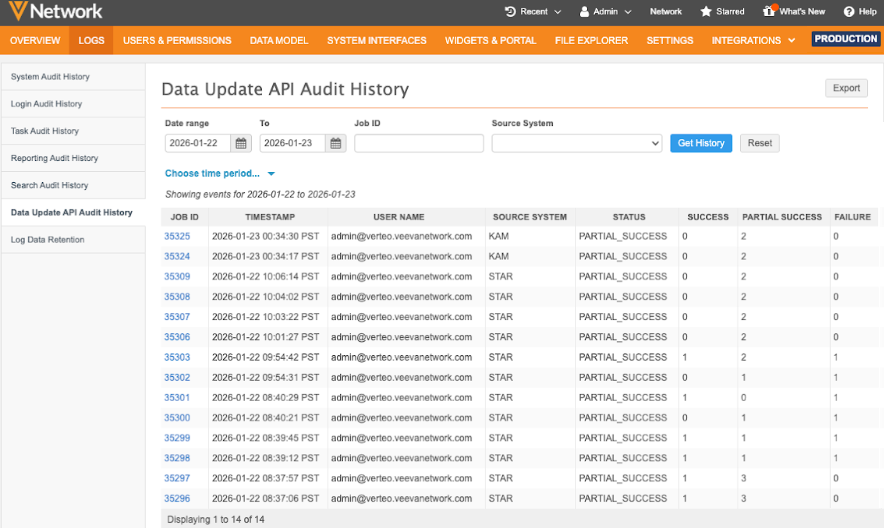
Task: Click the Get History button
Action: (701, 143)
